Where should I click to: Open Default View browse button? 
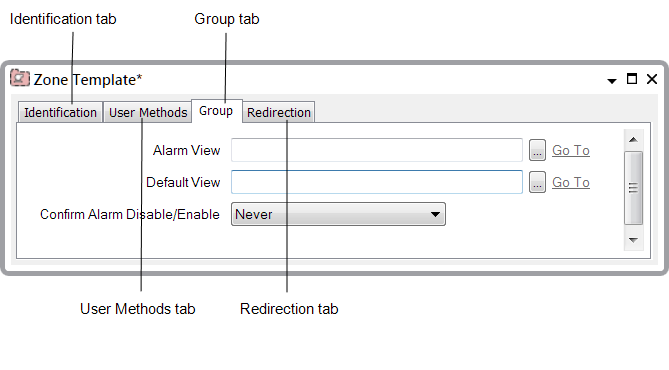537,182
